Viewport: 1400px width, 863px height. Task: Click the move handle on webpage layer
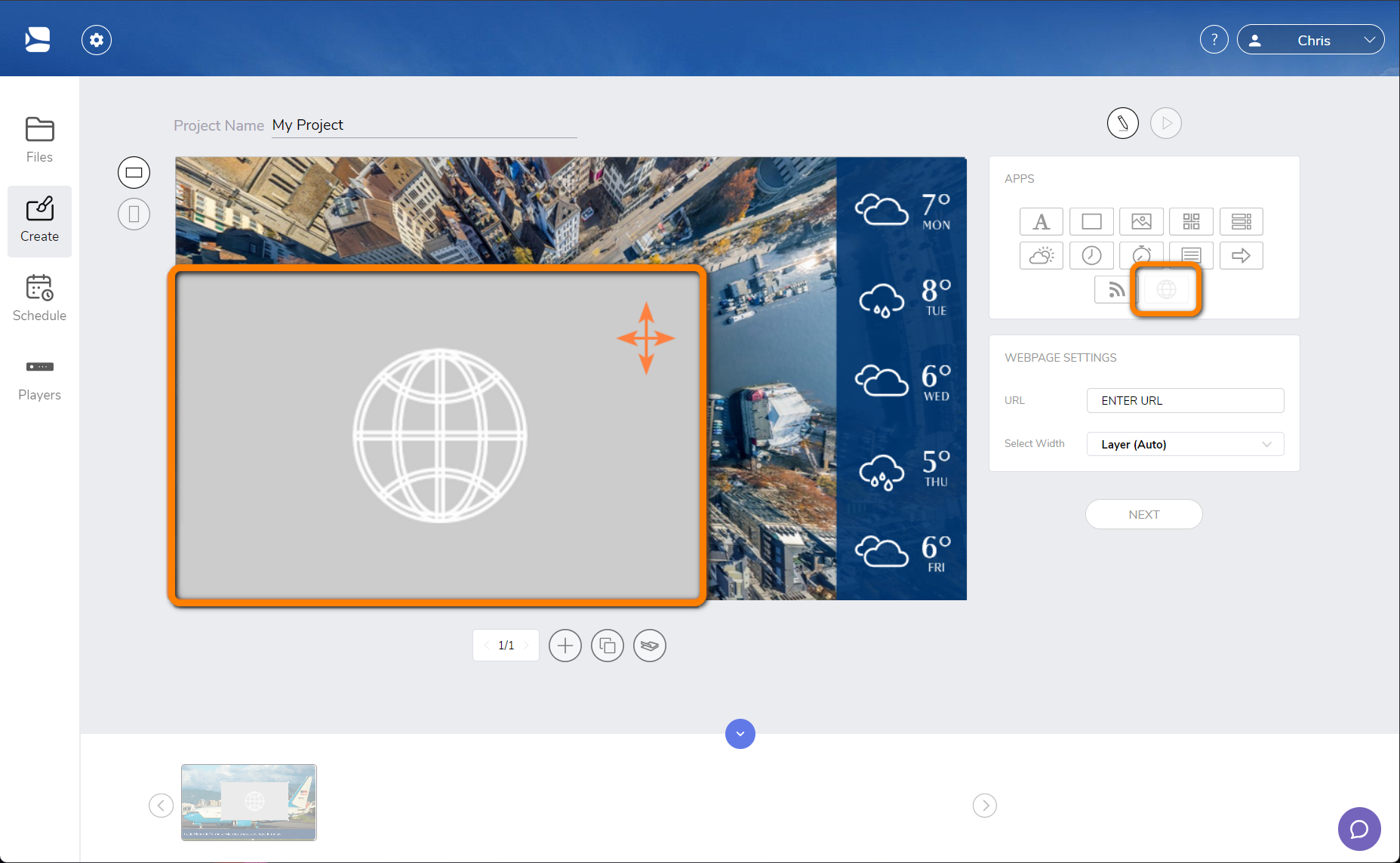click(646, 338)
